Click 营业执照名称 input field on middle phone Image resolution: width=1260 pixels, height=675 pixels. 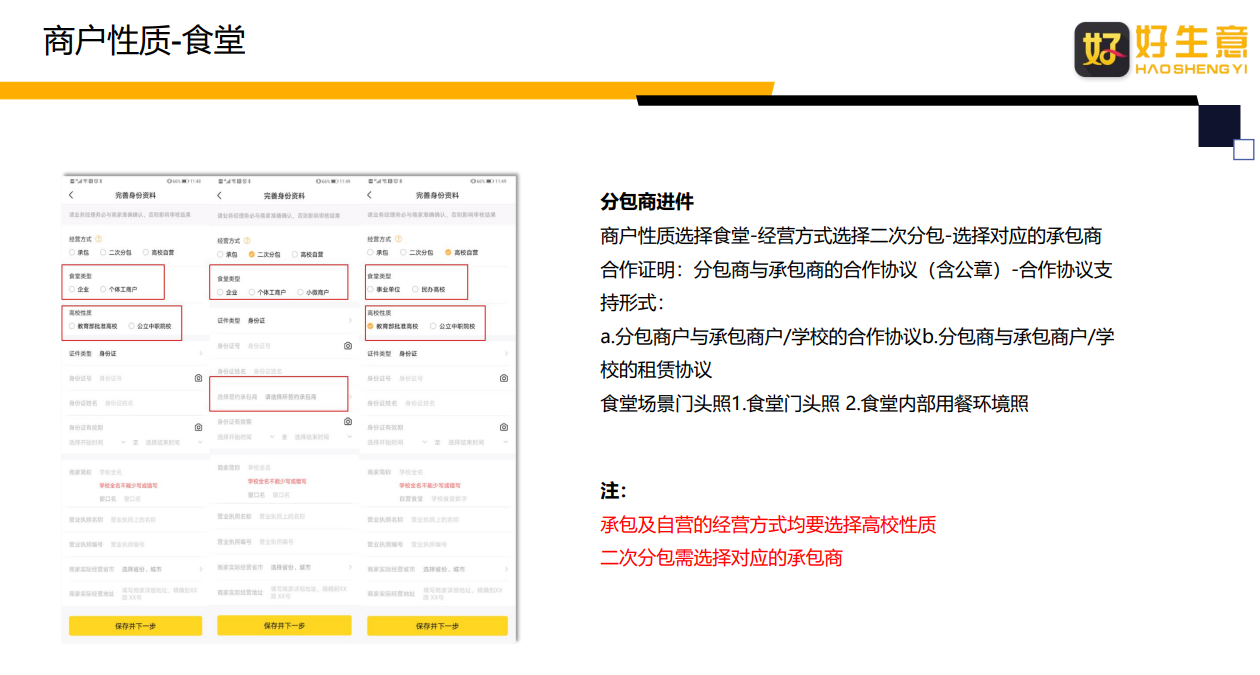click(284, 516)
